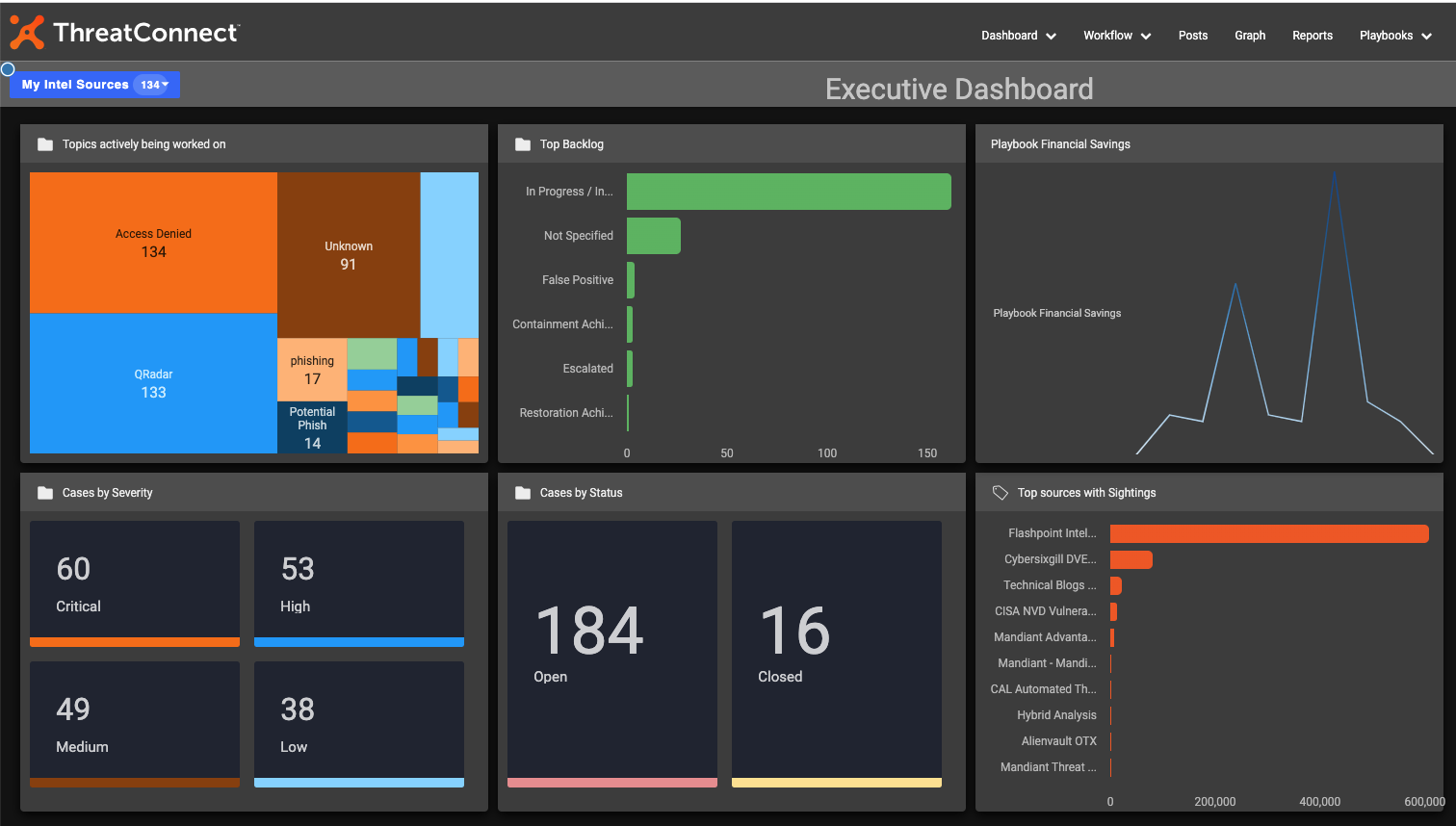This screenshot has height=826, width=1456.
Task: Go to Posts page
Action: [1193, 36]
